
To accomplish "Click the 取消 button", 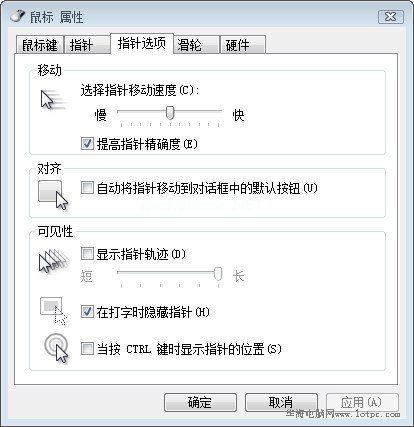I will coord(281,402).
